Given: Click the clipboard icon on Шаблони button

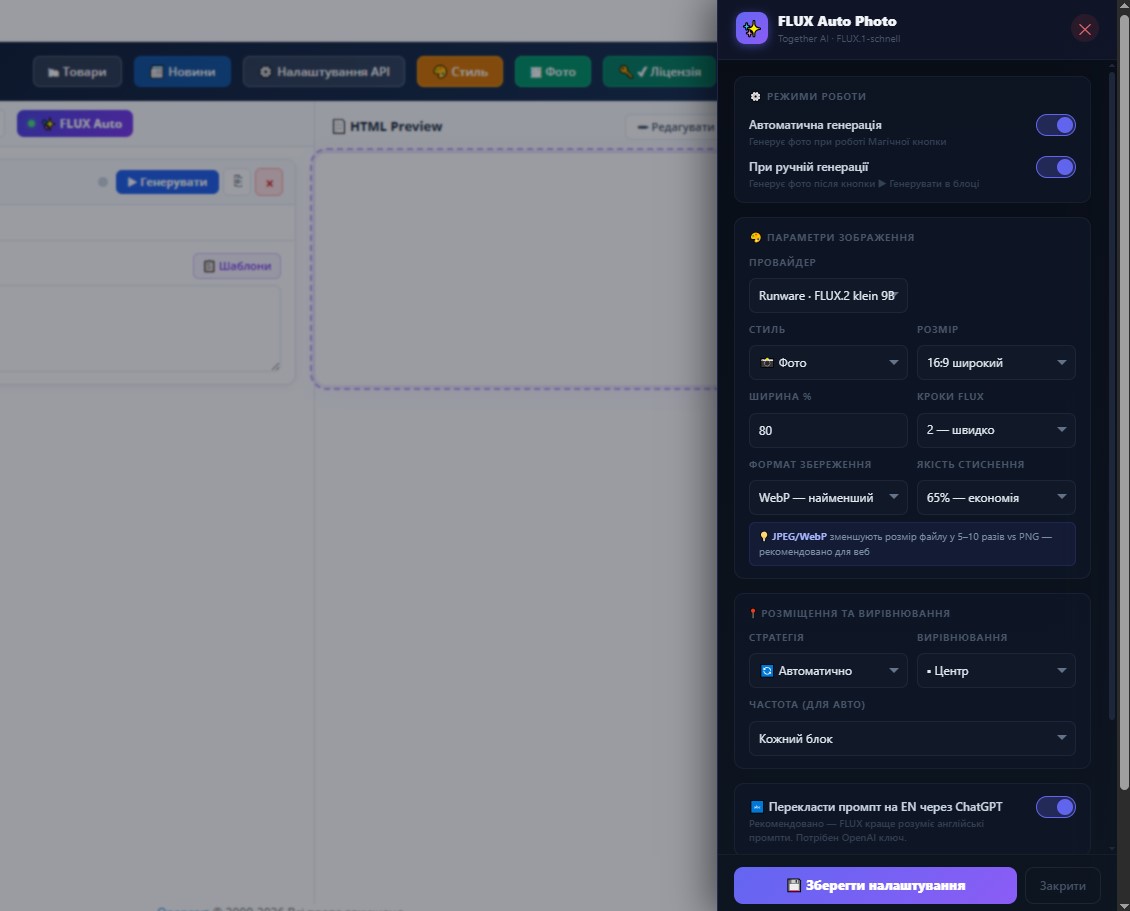Looking at the screenshot, I should [209, 266].
